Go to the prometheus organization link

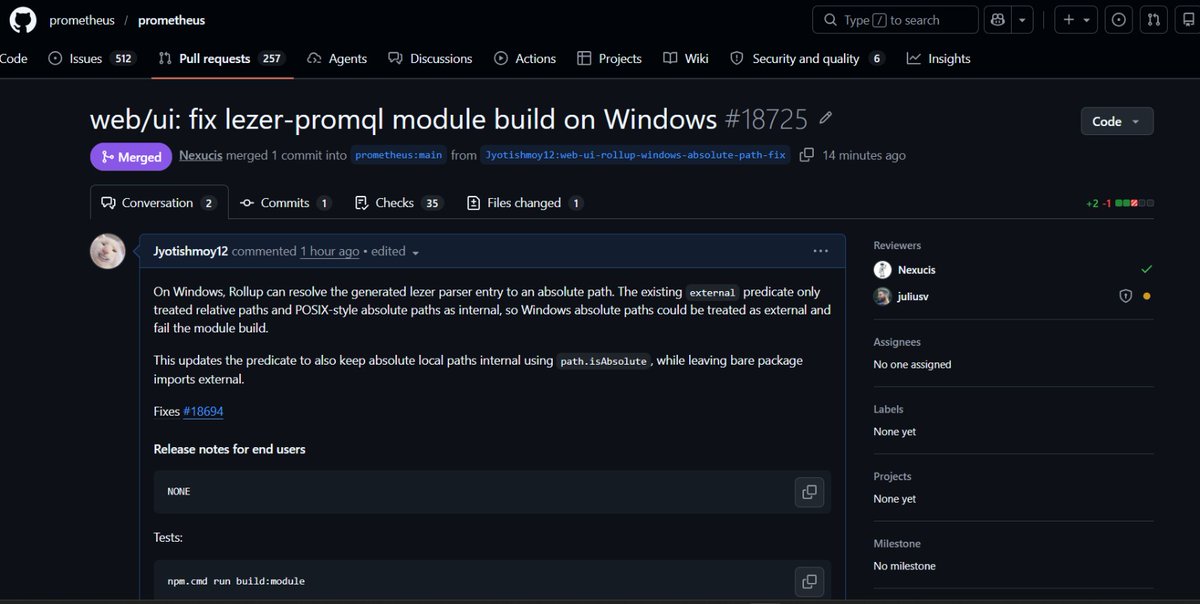point(81,20)
